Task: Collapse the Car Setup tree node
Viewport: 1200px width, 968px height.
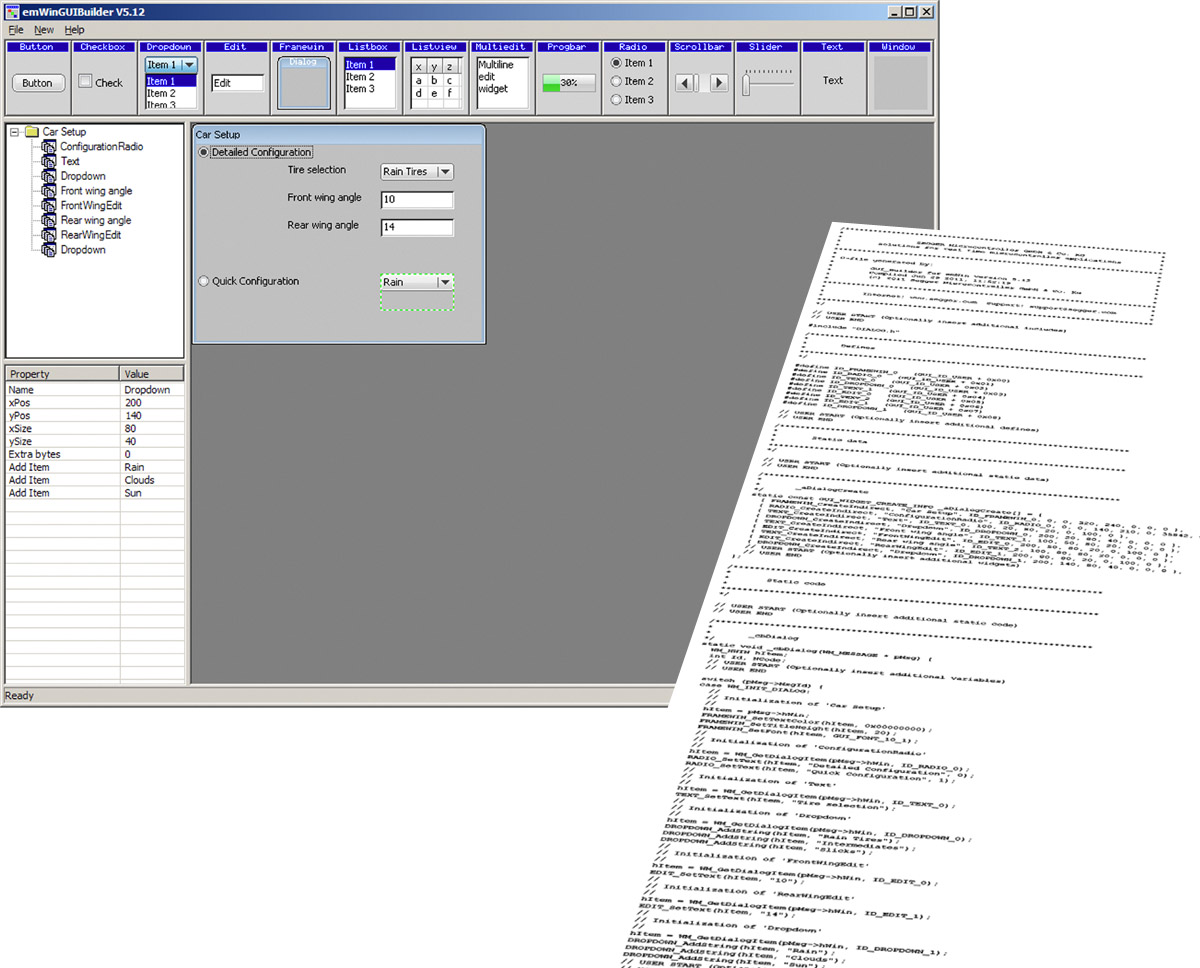Action: click(x=14, y=132)
